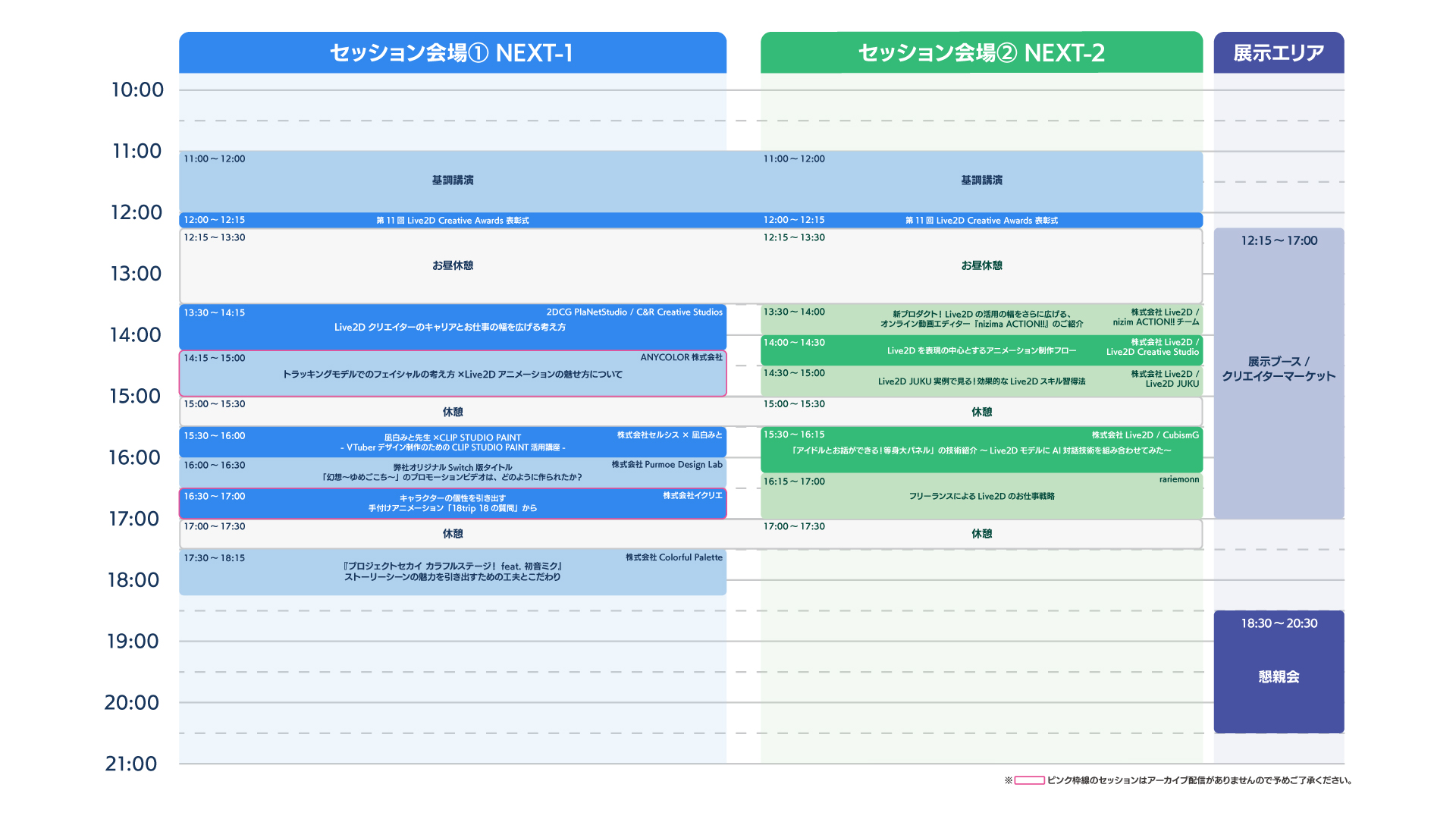Click the 17:30~18:15 time label
This screenshot has width=1456, height=819.
coord(214,558)
